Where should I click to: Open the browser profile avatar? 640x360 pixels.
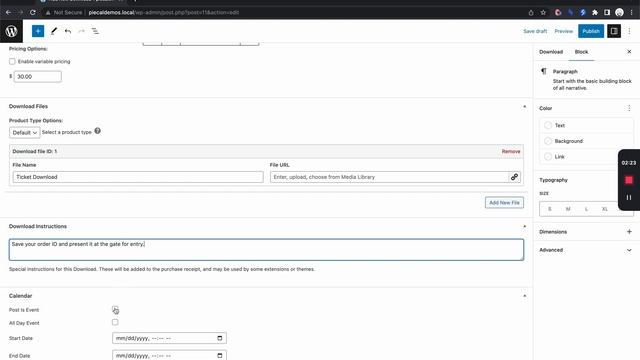point(619,12)
